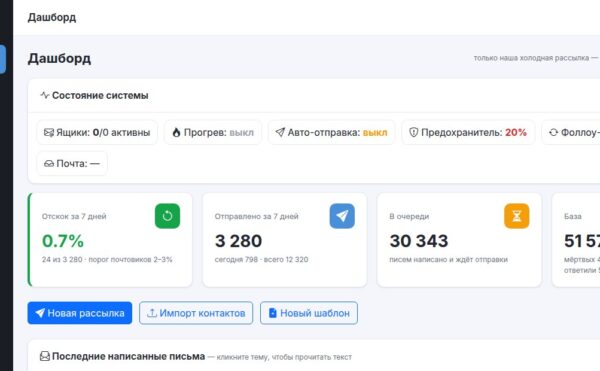Click the note только наша холодная рассылка
The width and height of the screenshot is (600, 371).
tap(531, 58)
